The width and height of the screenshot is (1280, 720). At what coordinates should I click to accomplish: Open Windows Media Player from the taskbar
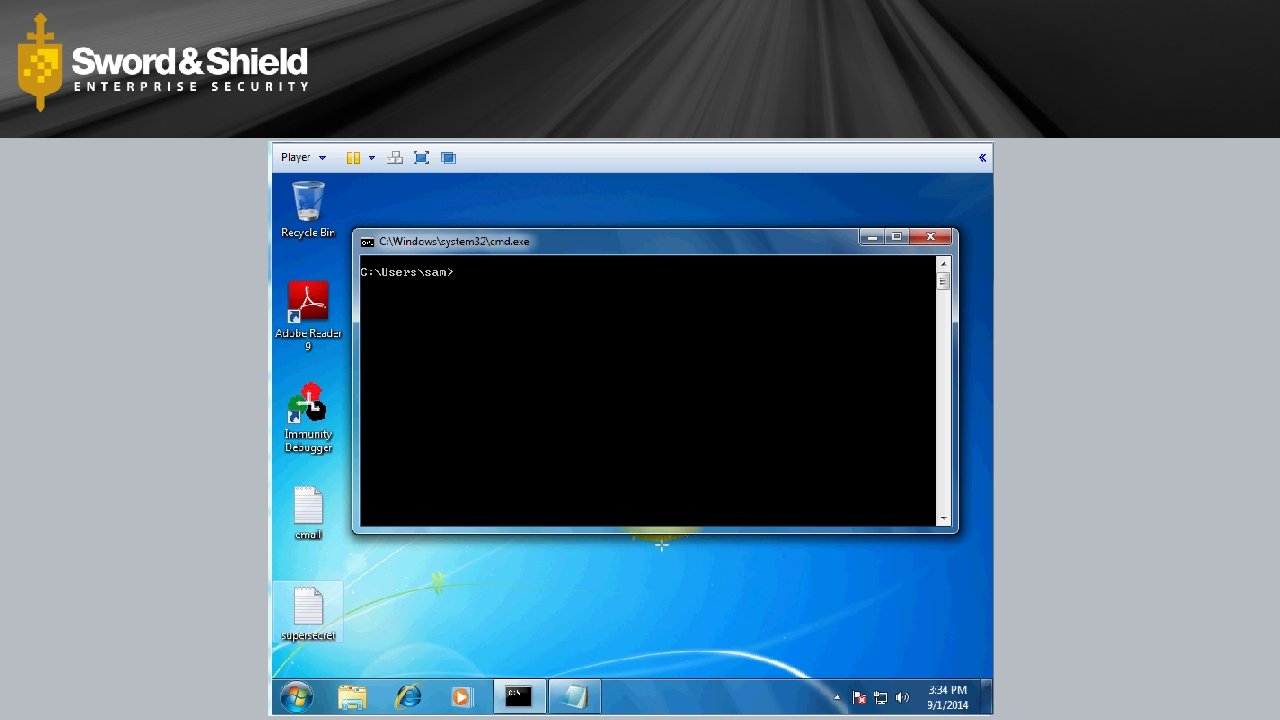(x=461, y=696)
